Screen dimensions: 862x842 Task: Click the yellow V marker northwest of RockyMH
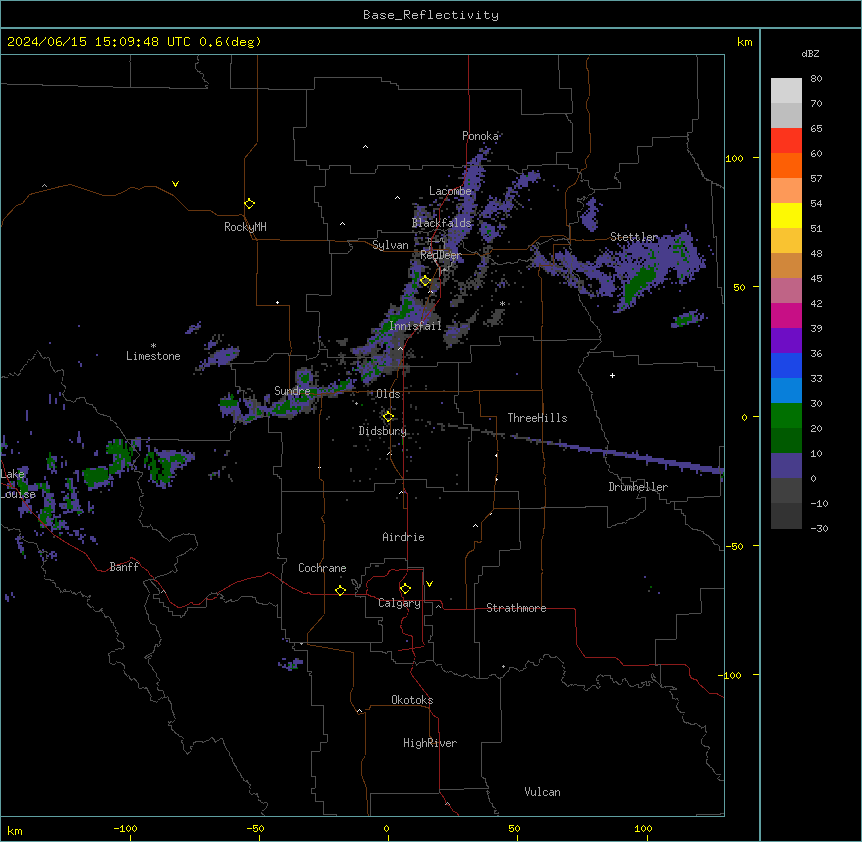click(175, 184)
